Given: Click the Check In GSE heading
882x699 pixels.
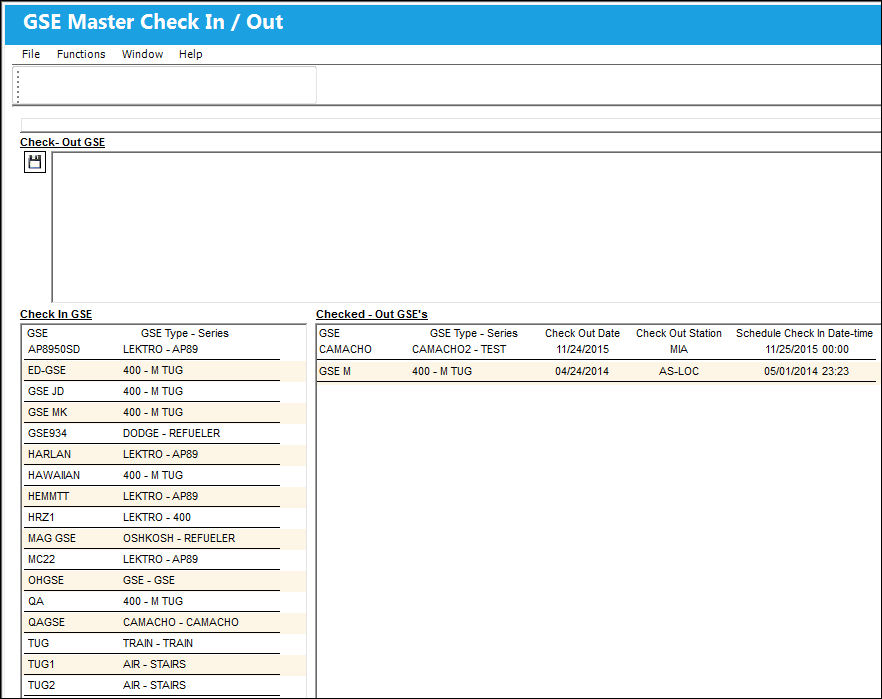Looking at the screenshot, I should point(56,314).
